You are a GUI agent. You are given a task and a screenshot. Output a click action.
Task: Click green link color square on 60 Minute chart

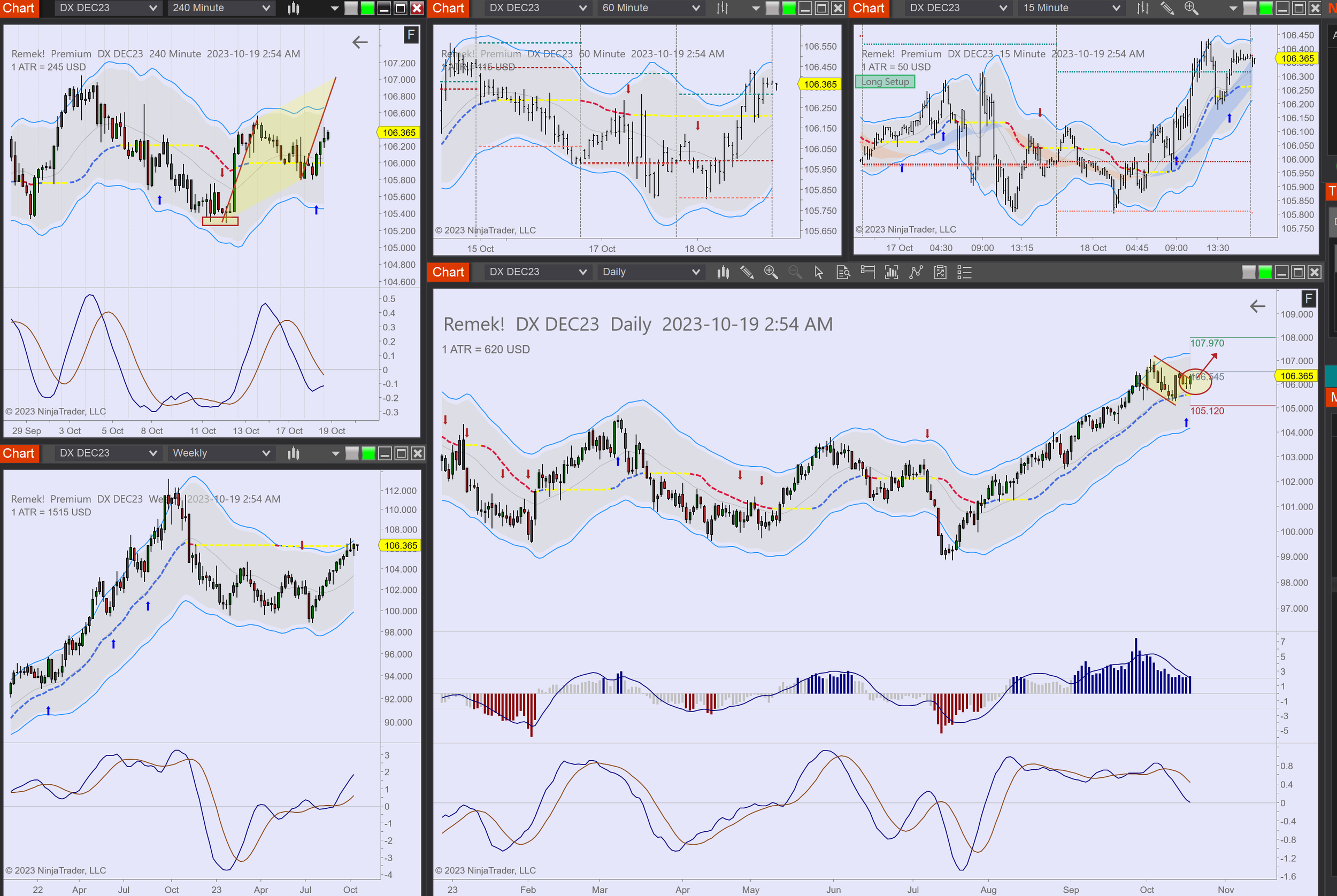tap(788, 8)
